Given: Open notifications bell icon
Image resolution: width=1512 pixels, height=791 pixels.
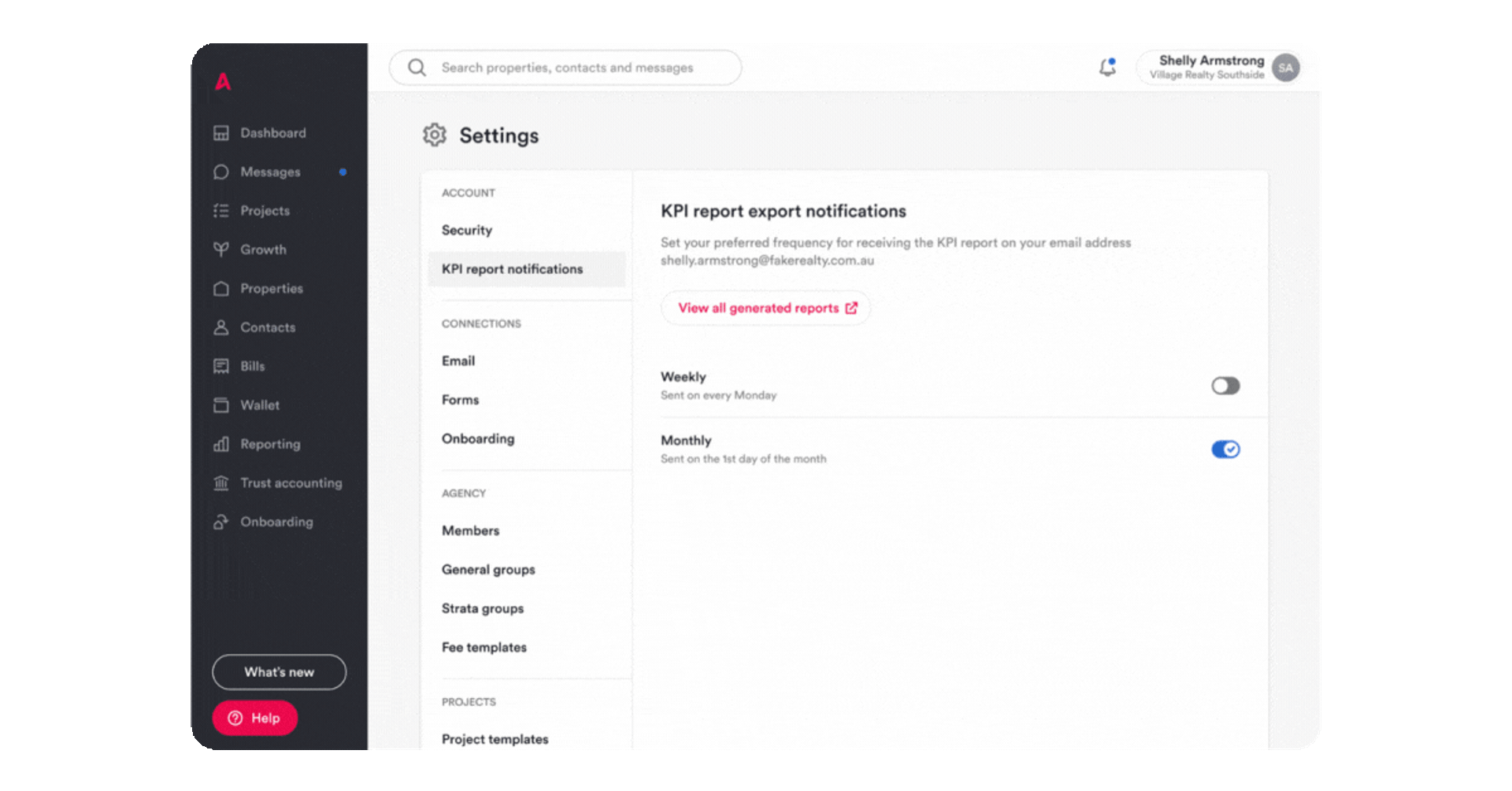Looking at the screenshot, I should [1108, 68].
